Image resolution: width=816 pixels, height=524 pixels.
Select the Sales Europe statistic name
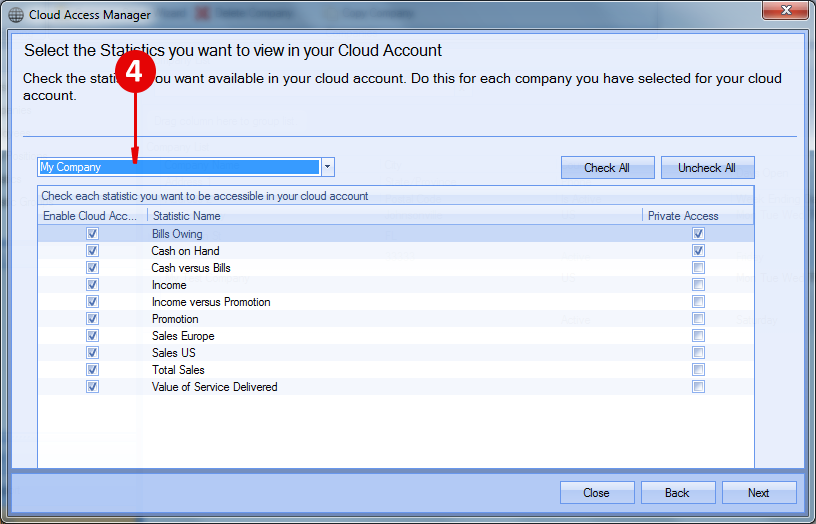point(183,336)
